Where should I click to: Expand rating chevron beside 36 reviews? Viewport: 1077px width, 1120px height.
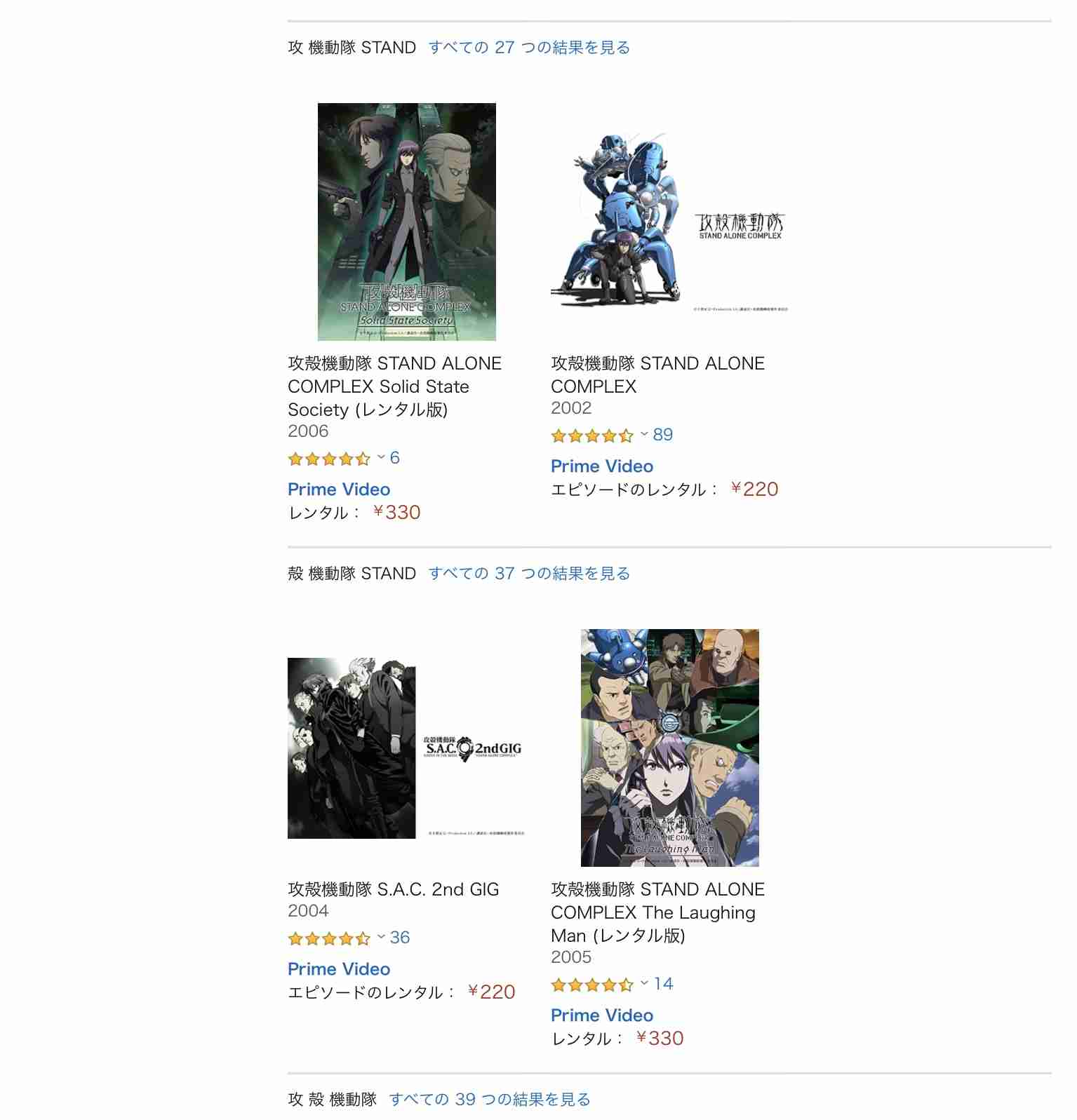coord(381,937)
